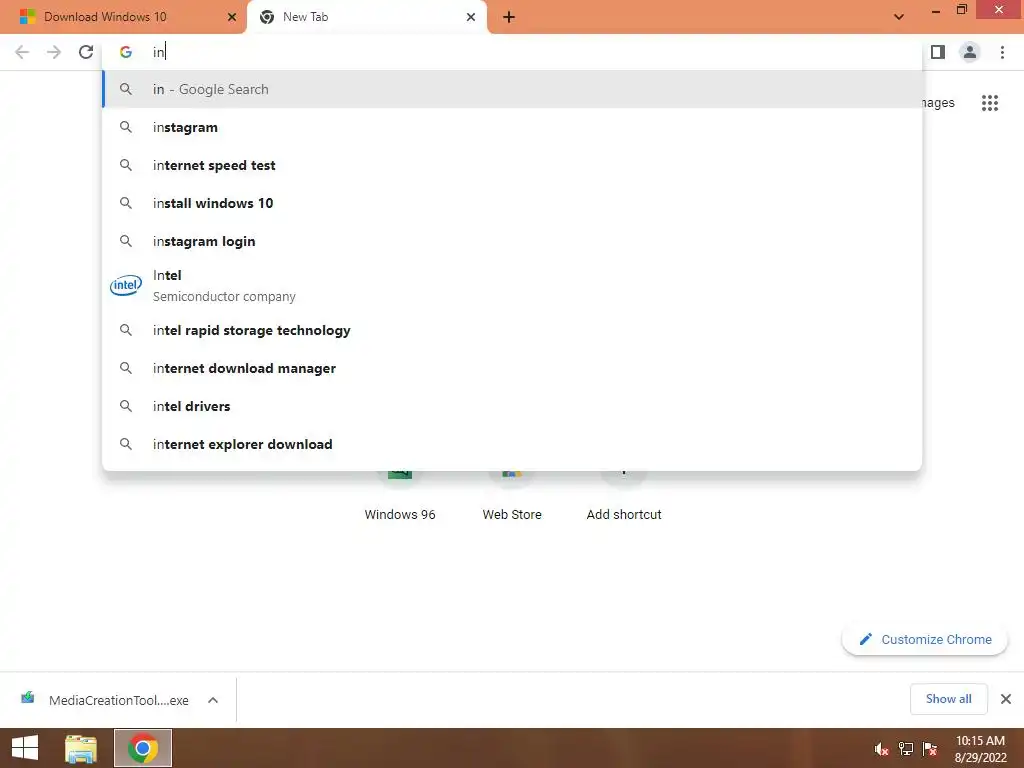This screenshot has width=1024, height=768.
Task: Open the Intel Semiconductor company suggestion
Action: (x=512, y=285)
